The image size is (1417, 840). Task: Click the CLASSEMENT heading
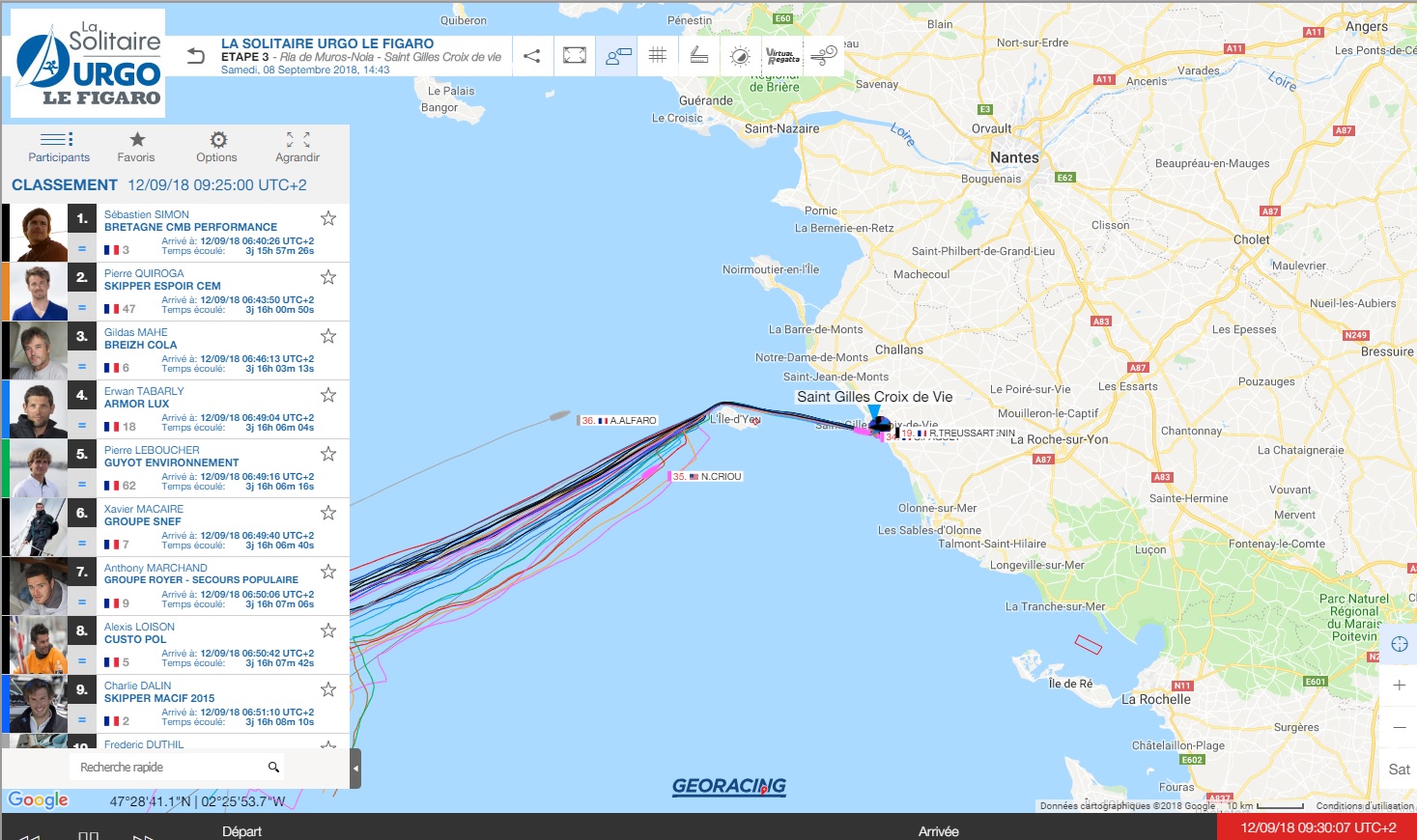tap(65, 185)
